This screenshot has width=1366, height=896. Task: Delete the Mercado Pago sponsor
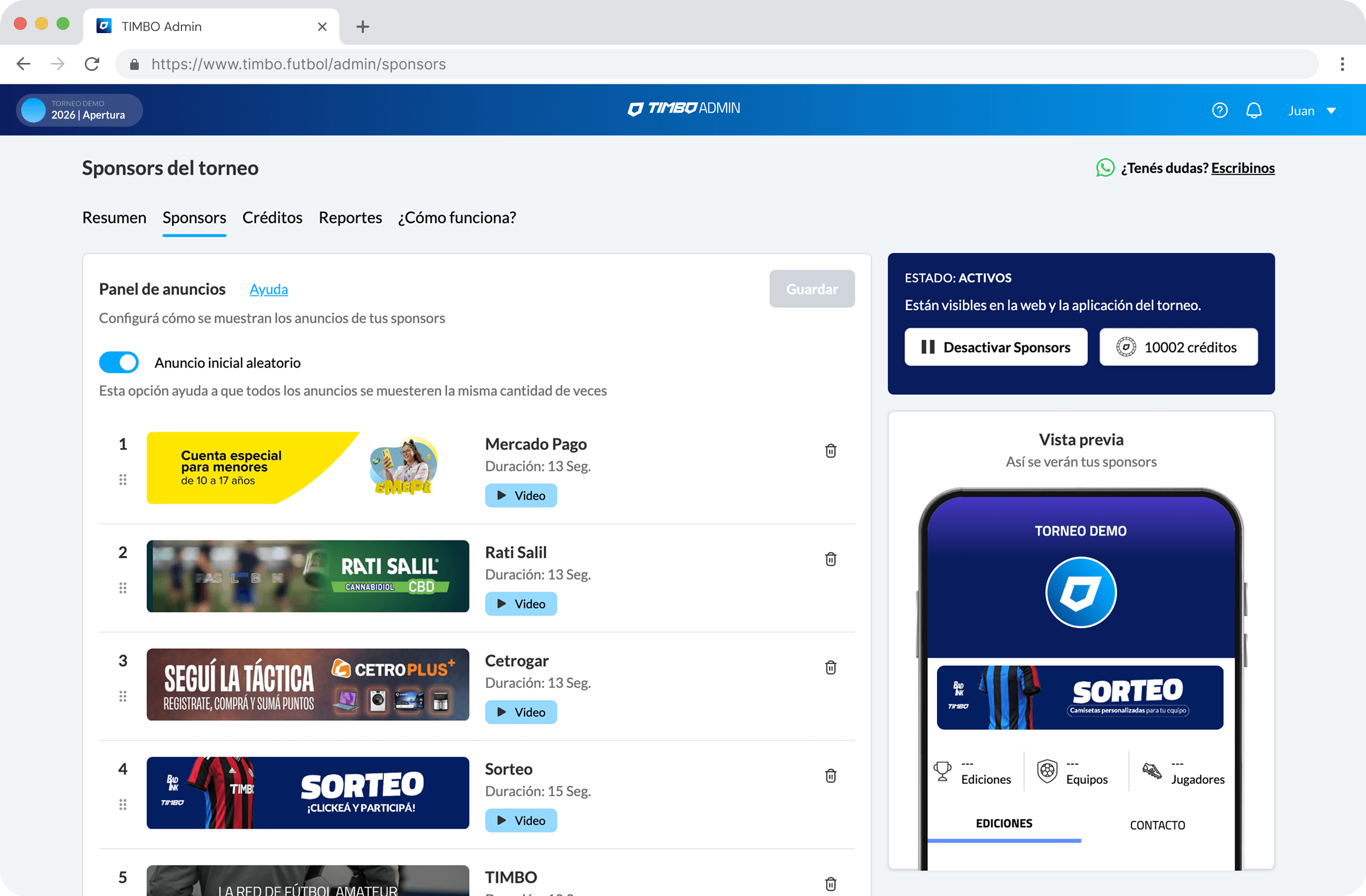[x=830, y=451]
